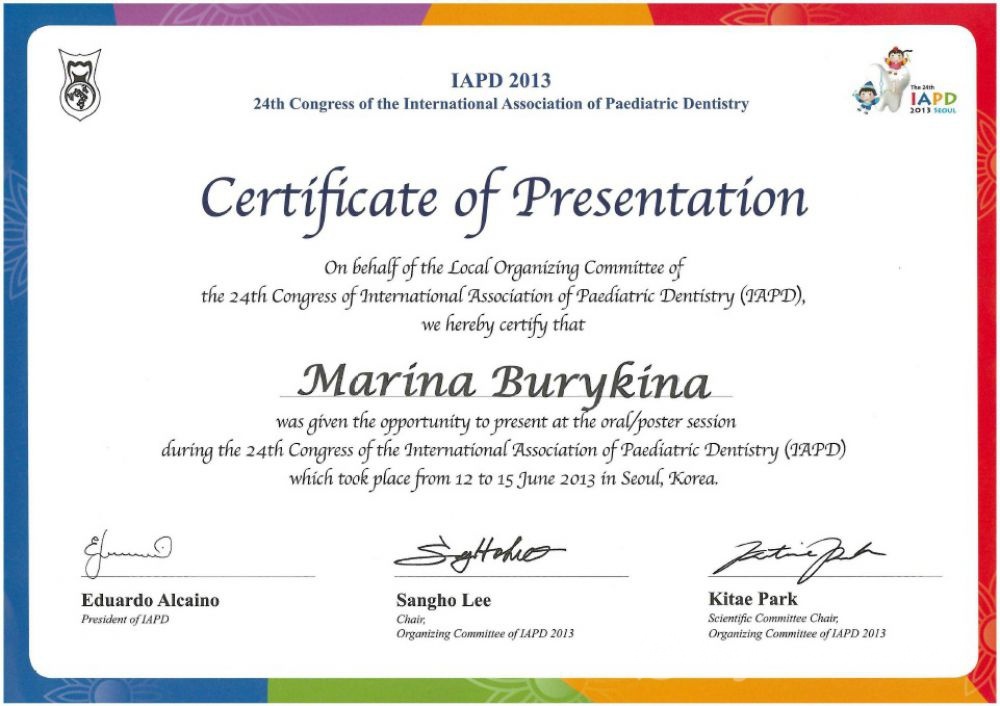Click the '24th Congress' subtitle under the header

coord(500,104)
